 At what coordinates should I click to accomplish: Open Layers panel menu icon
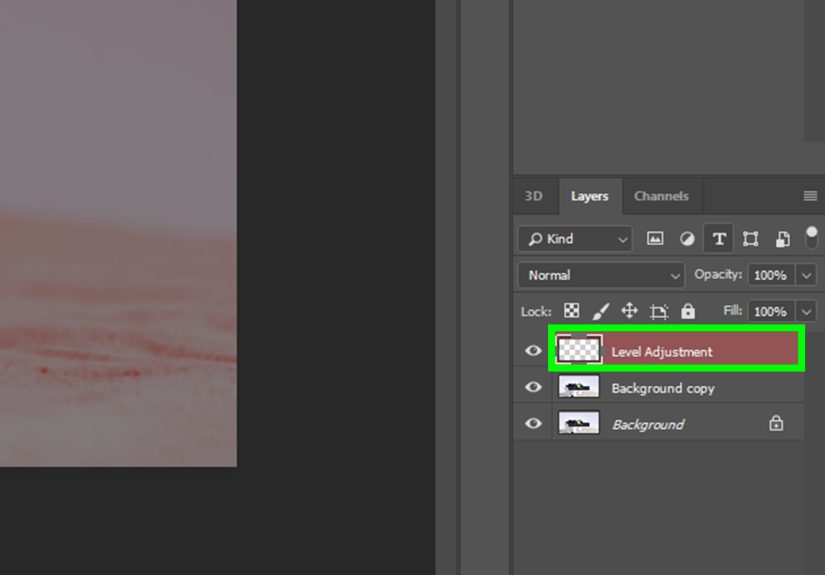(810, 196)
